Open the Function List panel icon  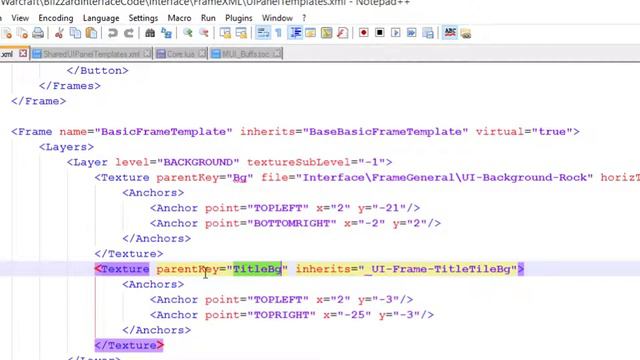pos(342,33)
